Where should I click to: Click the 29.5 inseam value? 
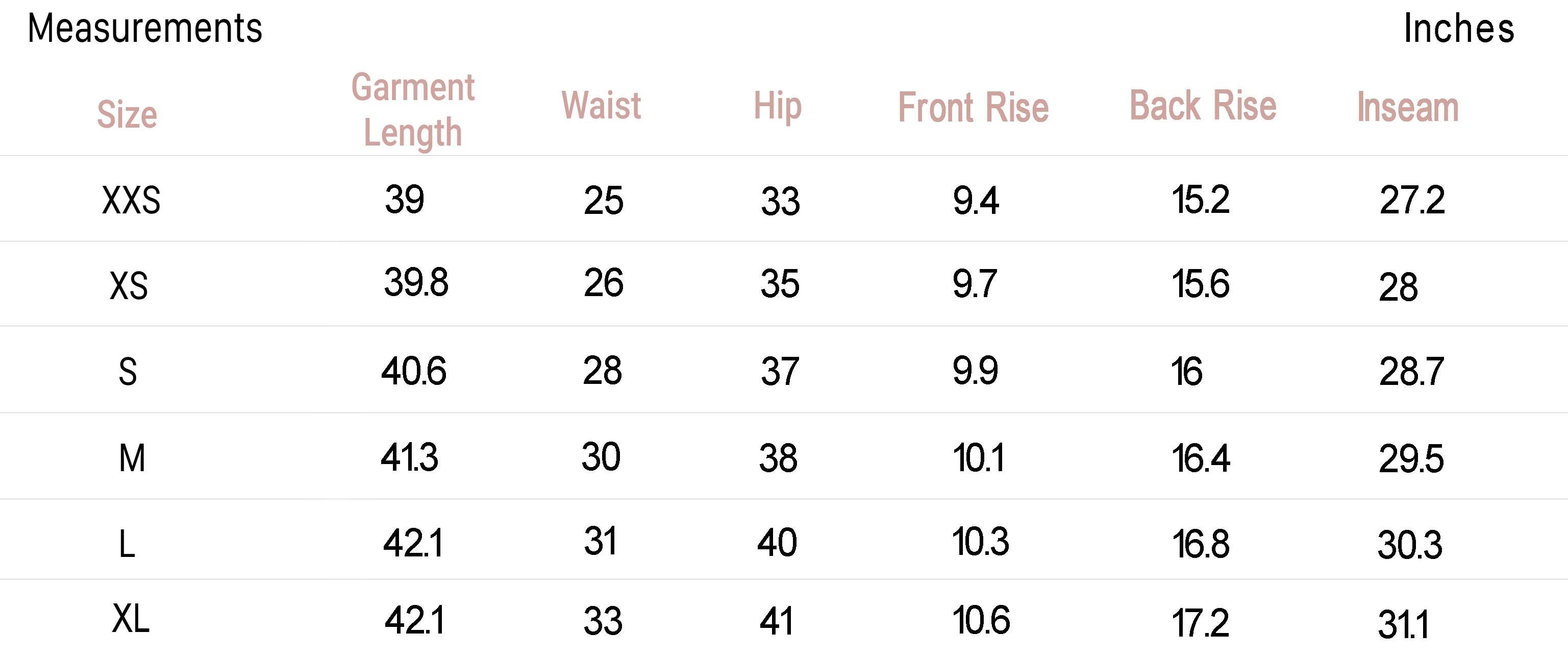[1411, 458]
